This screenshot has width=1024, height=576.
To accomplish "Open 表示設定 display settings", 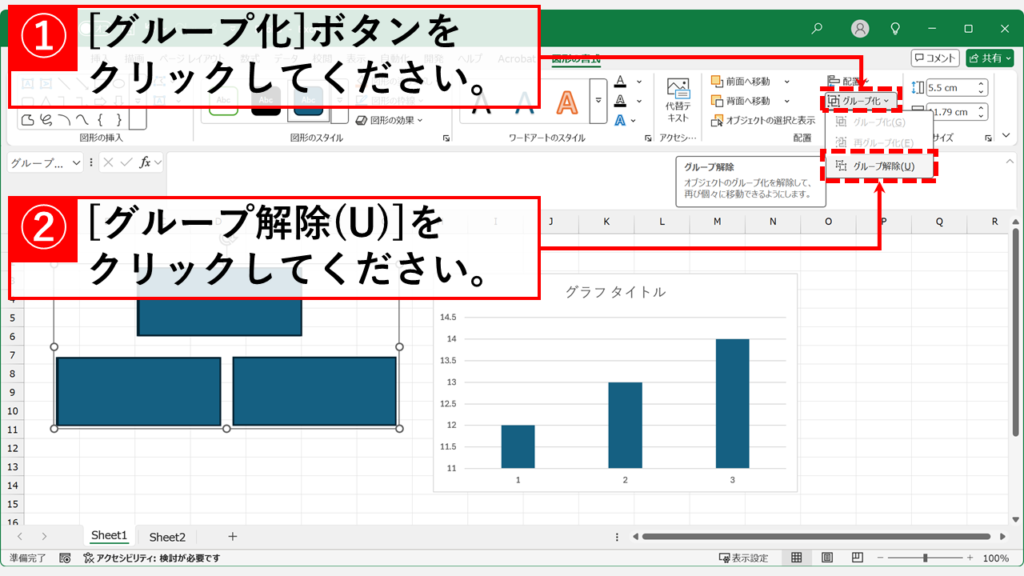I will [x=744, y=558].
